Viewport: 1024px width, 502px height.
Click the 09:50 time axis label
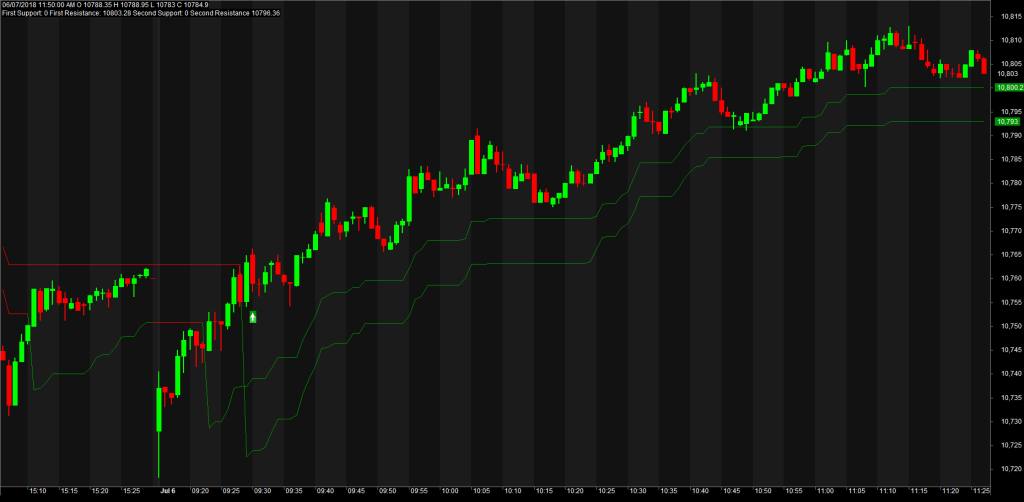coord(388,490)
